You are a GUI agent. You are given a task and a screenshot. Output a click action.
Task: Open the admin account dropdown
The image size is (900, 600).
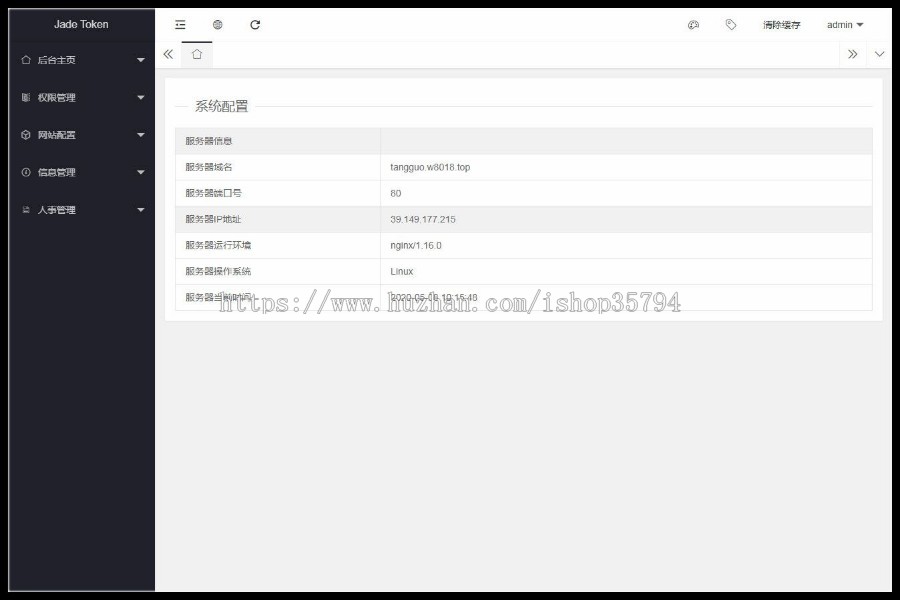coord(843,25)
